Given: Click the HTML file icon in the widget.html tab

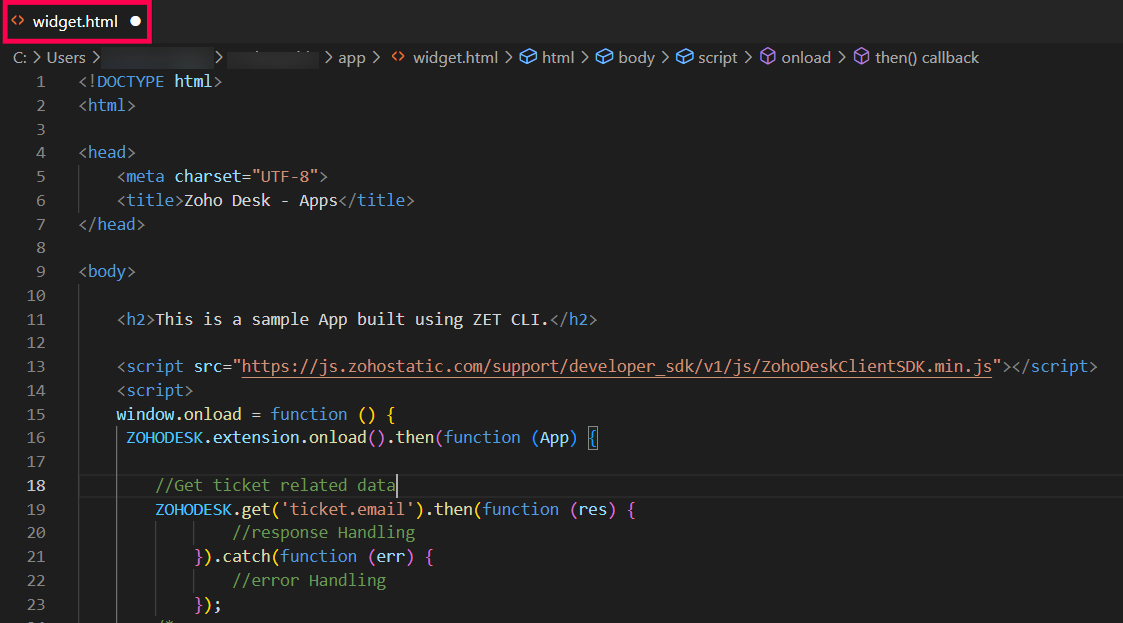Looking at the screenshot, I should (18, 20).
